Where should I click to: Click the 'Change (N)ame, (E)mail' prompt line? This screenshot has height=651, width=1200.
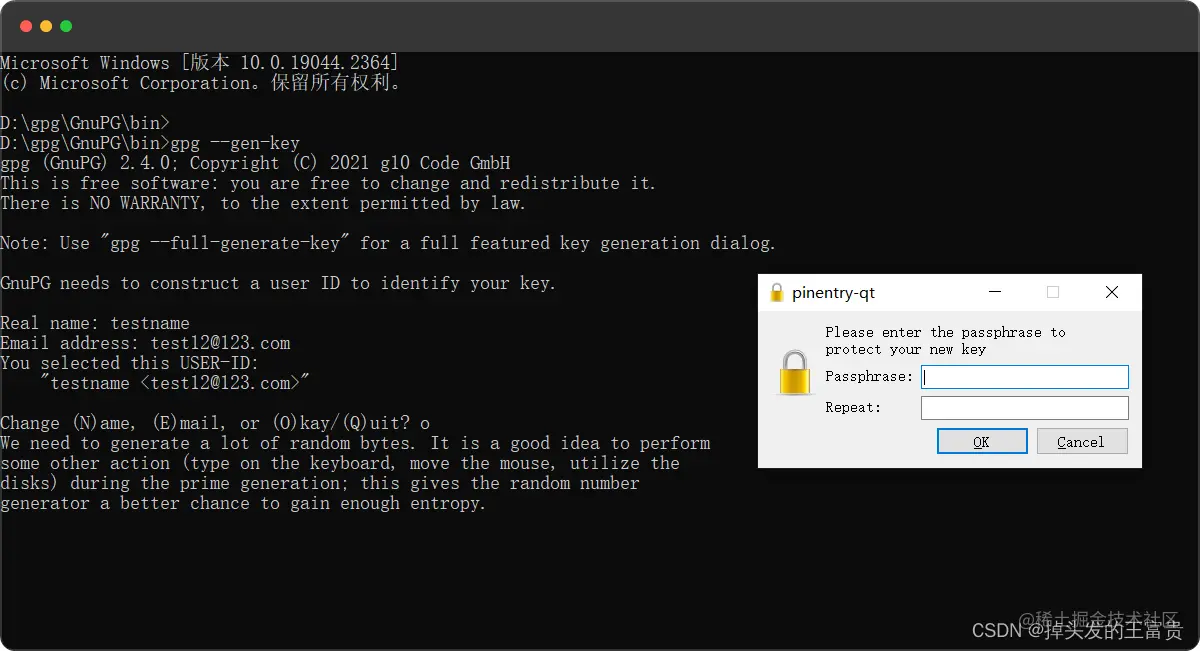(215, 423)
